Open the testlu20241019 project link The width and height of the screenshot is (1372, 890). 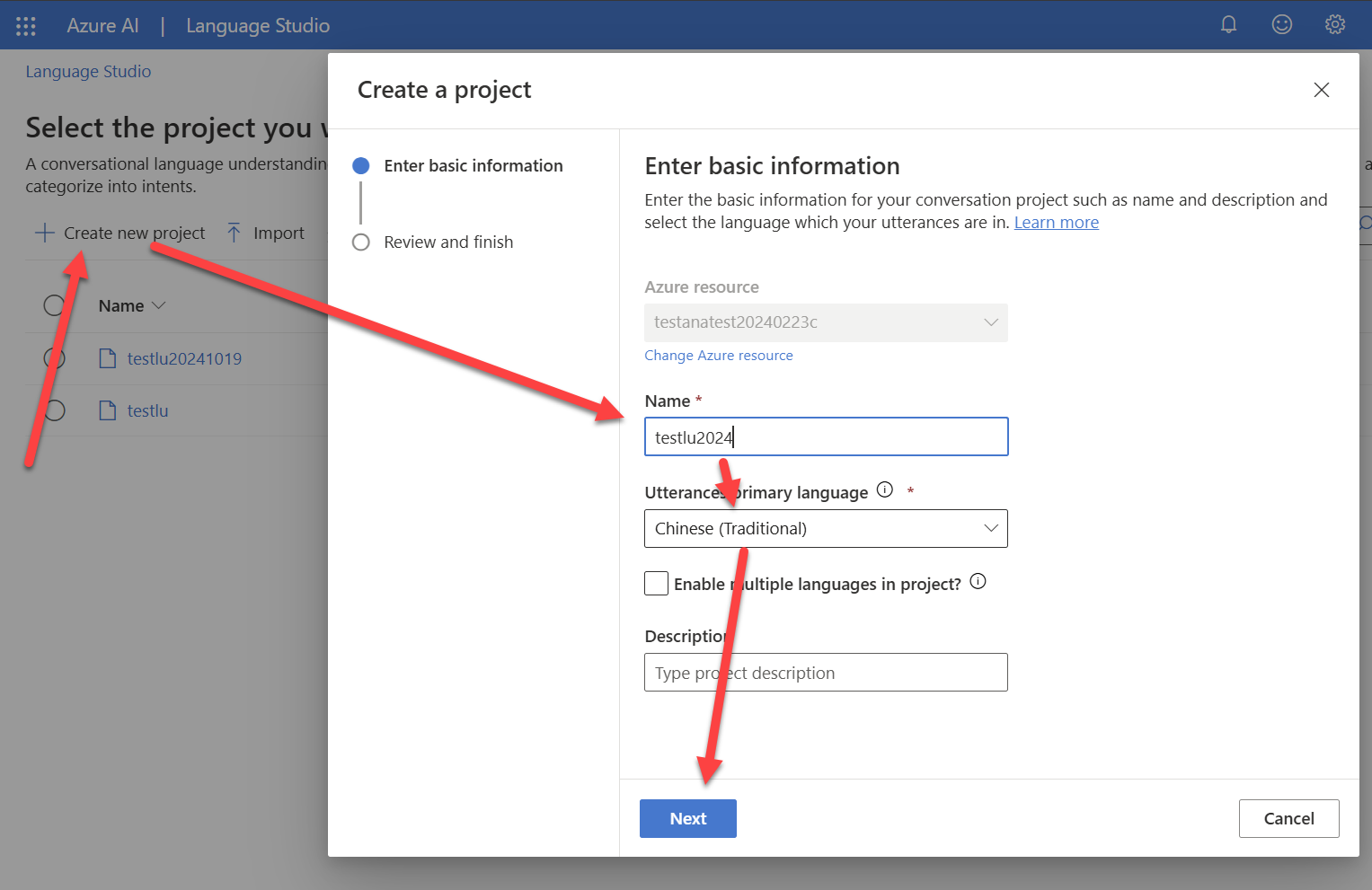pyautogui.click(x=184, y=358)
